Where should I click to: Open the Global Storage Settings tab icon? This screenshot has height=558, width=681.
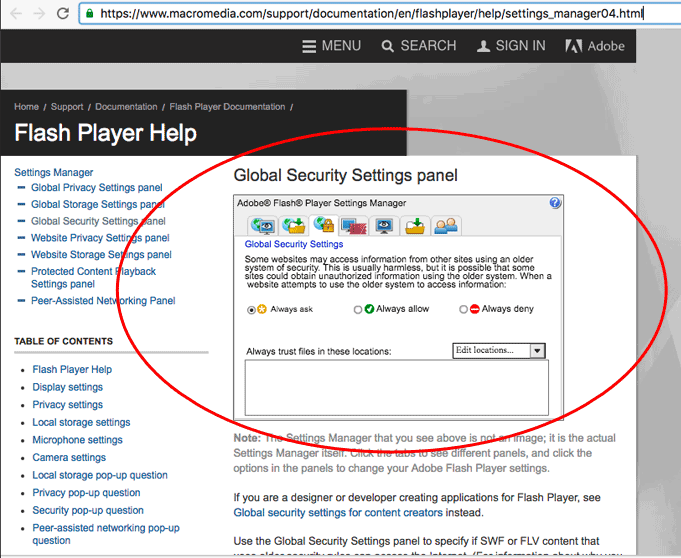tap(294, 225)
